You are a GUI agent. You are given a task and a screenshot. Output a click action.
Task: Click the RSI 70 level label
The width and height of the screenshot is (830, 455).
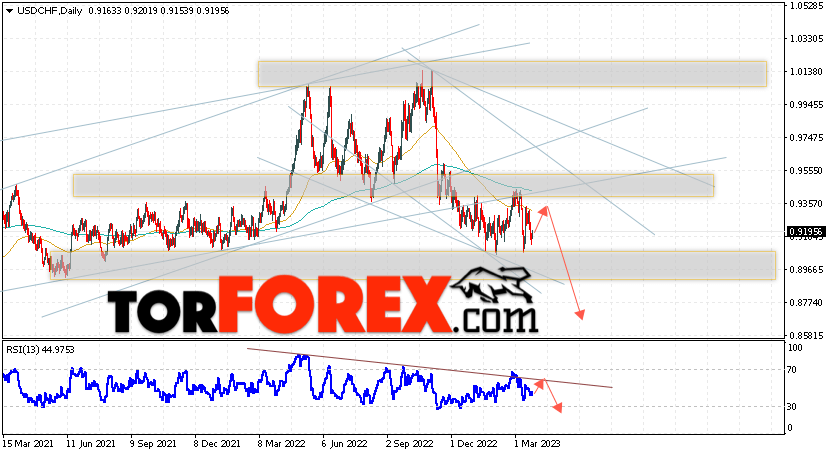792,370
